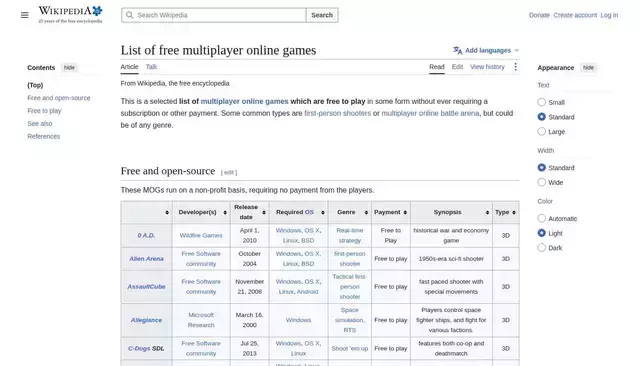Sort table by Payment column
The height and width of the screenshot is (366, 640).
(x=405, y=213)
